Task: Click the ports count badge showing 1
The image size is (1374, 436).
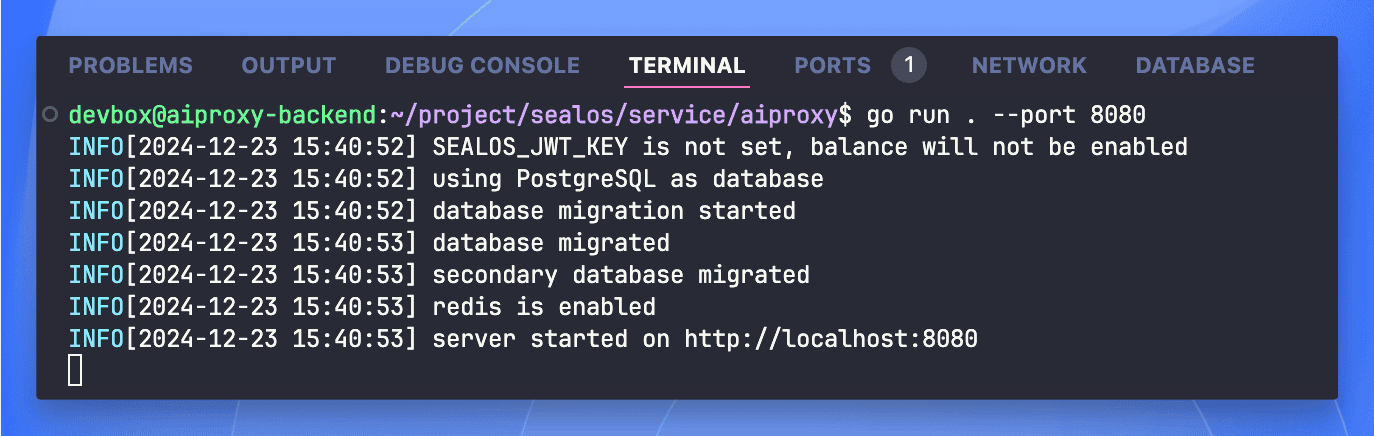Action: [x=909, y=66]
